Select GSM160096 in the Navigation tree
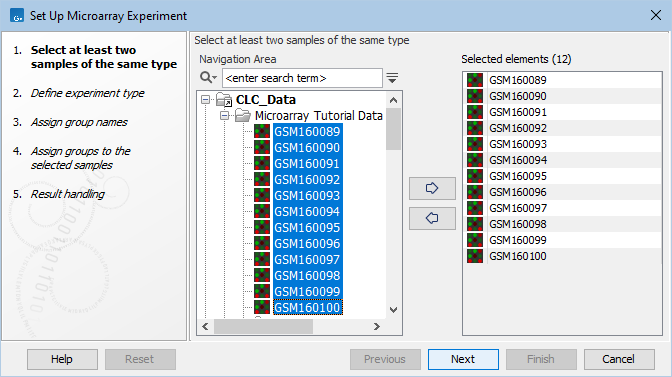Screen dimensions: 672x377 [x=307, y=243]
